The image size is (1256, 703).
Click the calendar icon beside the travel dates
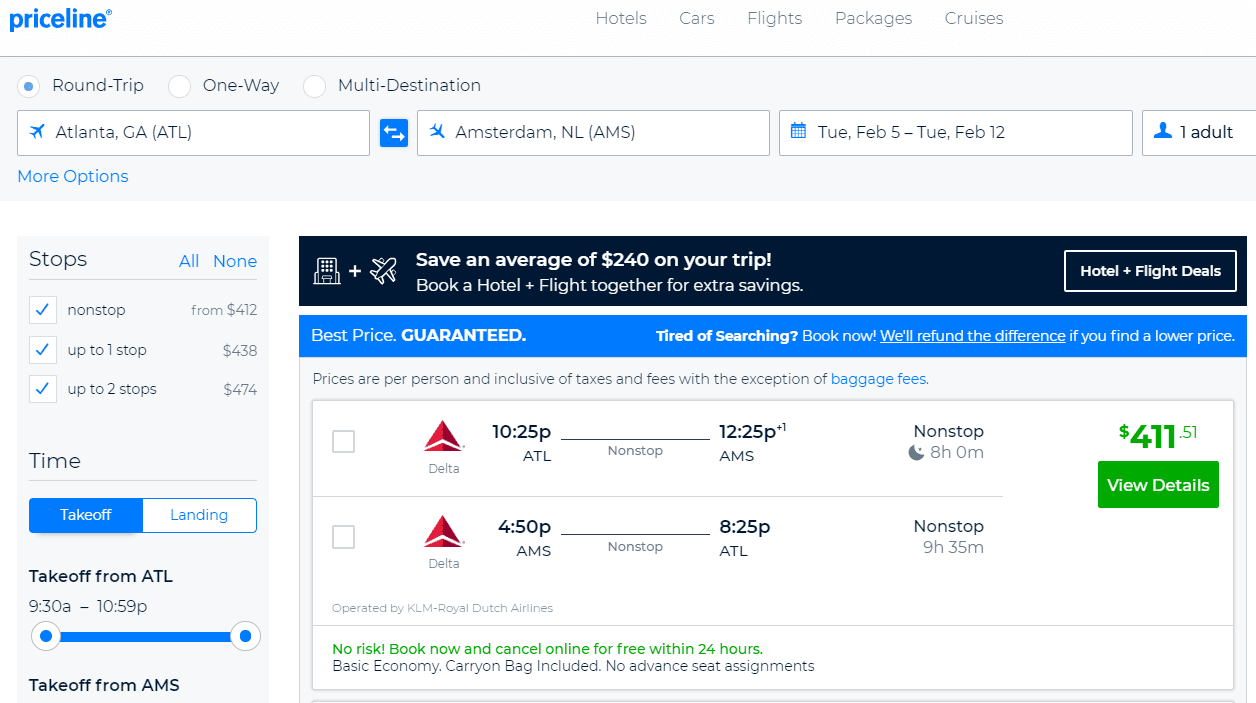pos(798,131)
